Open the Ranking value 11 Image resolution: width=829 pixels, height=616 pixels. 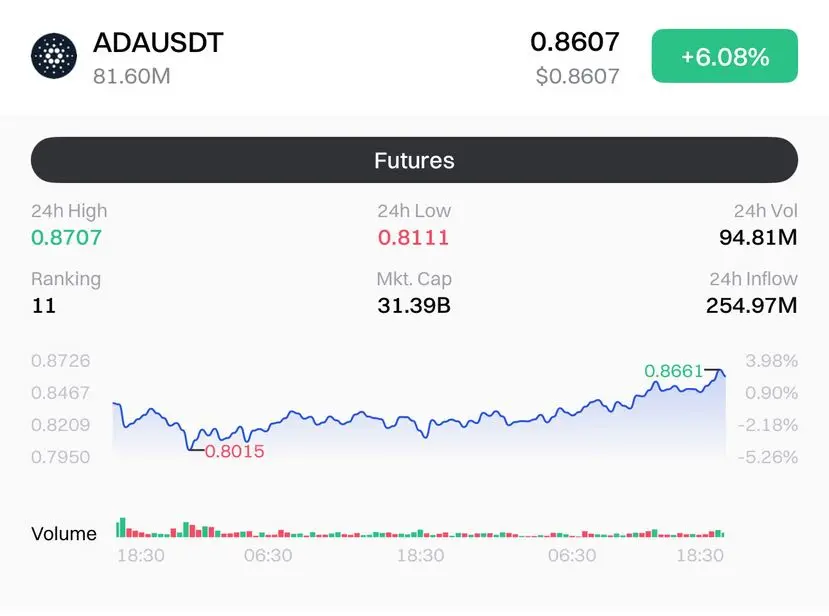pyautogui.click(x=44, y=306)
